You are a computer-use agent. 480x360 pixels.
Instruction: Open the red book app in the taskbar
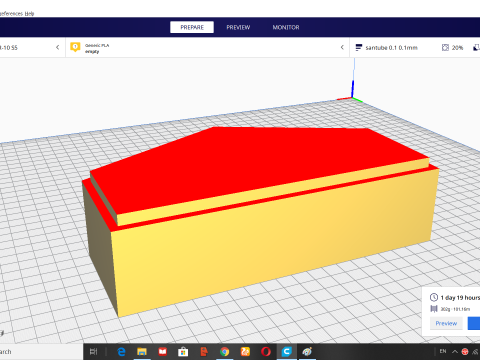pyautogui.click(x=163, y=352)
